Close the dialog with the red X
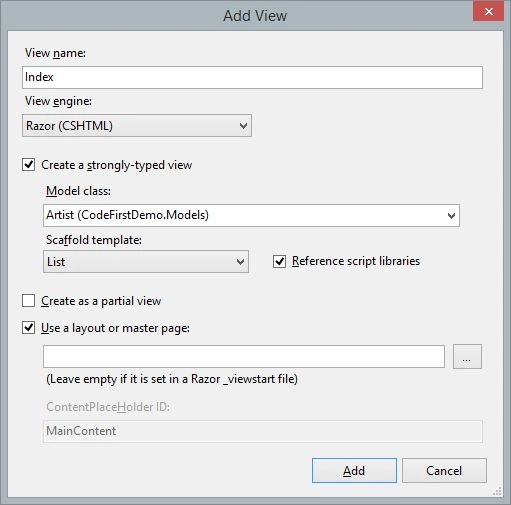Viewport: 511px width, 505px height. tap(488, 12)
